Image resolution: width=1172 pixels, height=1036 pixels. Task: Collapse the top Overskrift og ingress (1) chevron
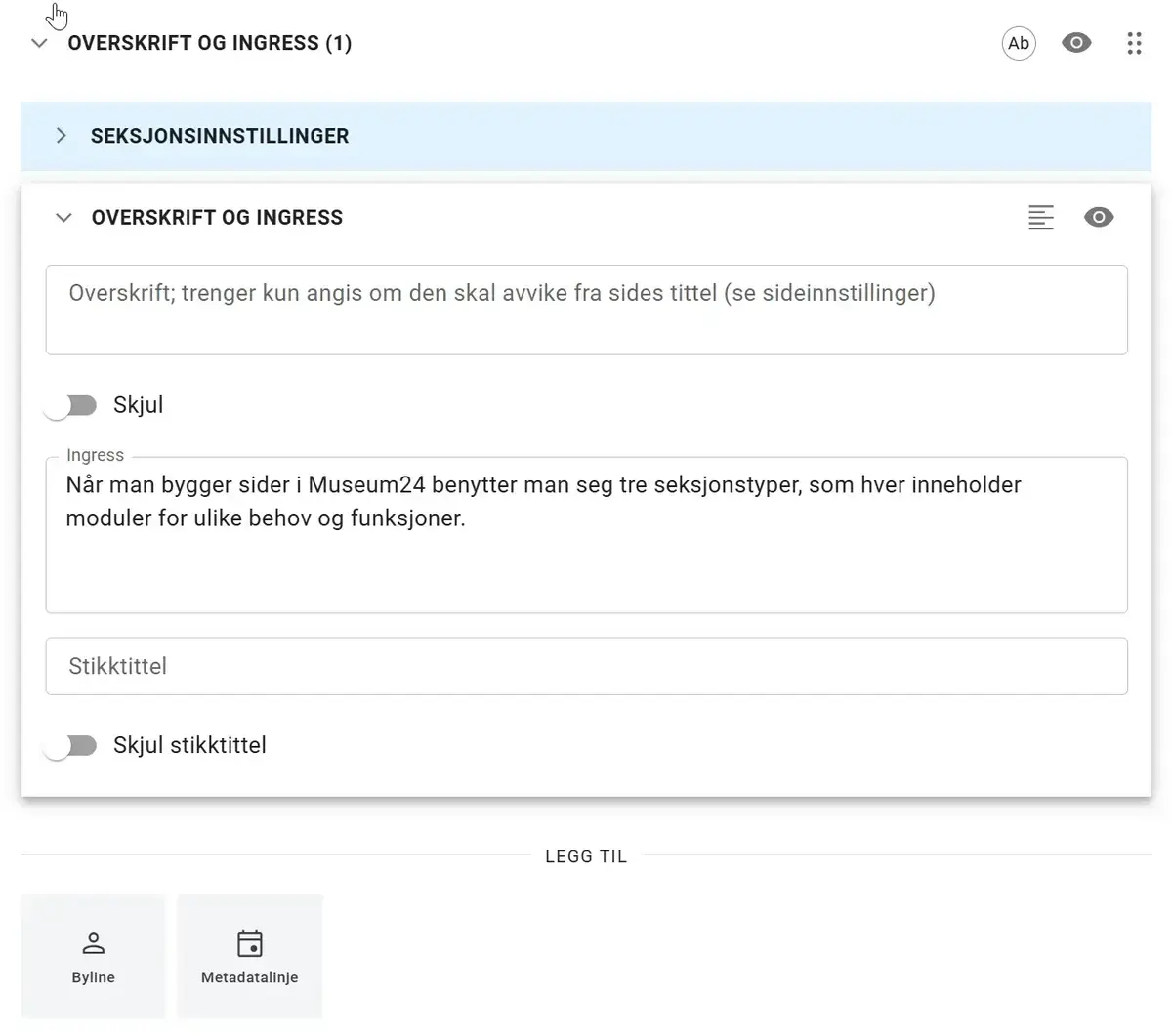point(39,43)
